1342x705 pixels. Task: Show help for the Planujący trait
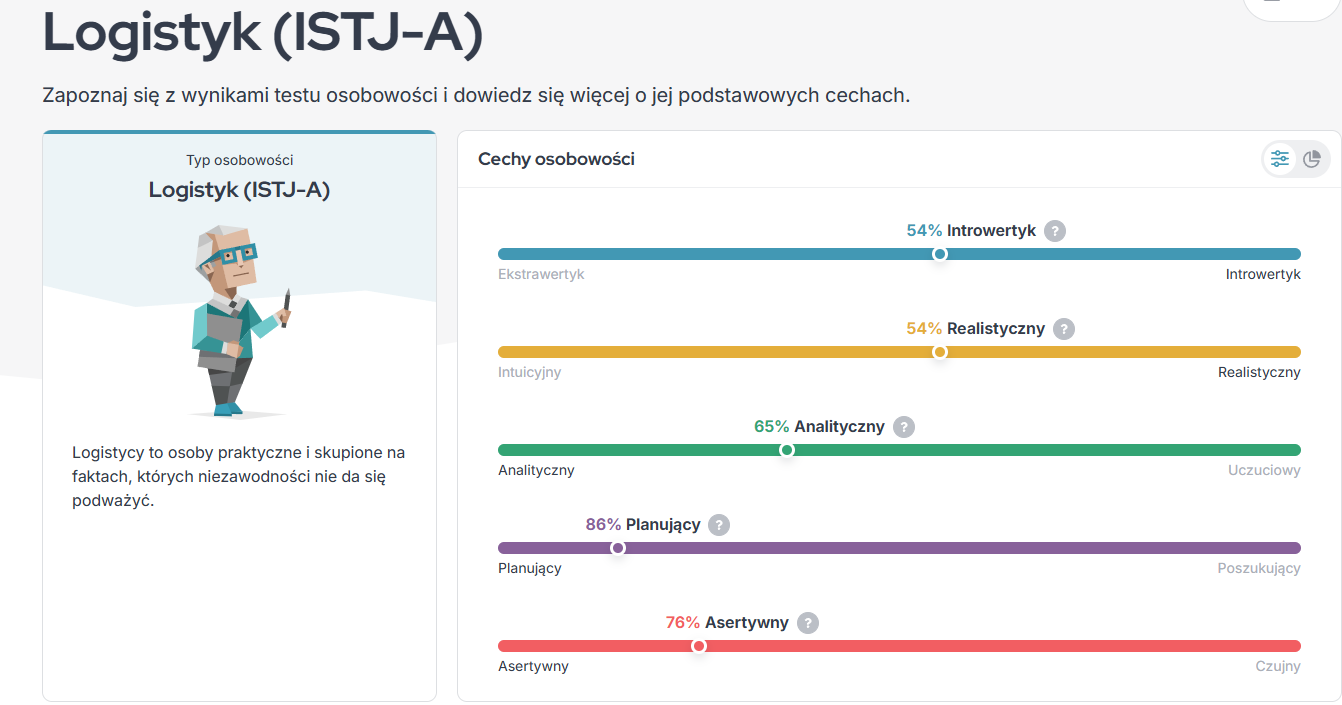[719, 525]
